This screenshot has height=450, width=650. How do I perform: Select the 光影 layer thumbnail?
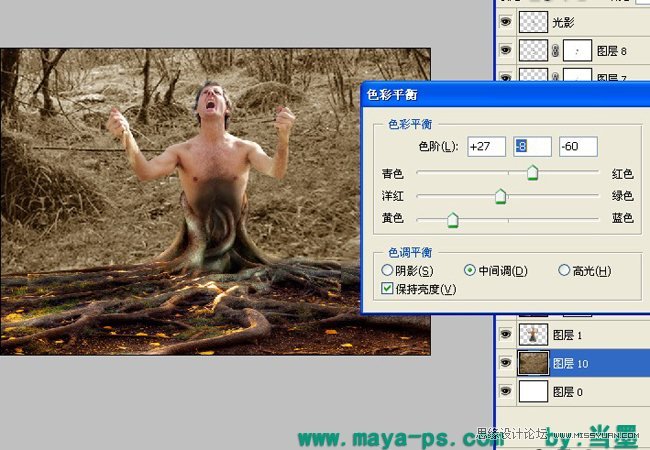coord(534,22)
